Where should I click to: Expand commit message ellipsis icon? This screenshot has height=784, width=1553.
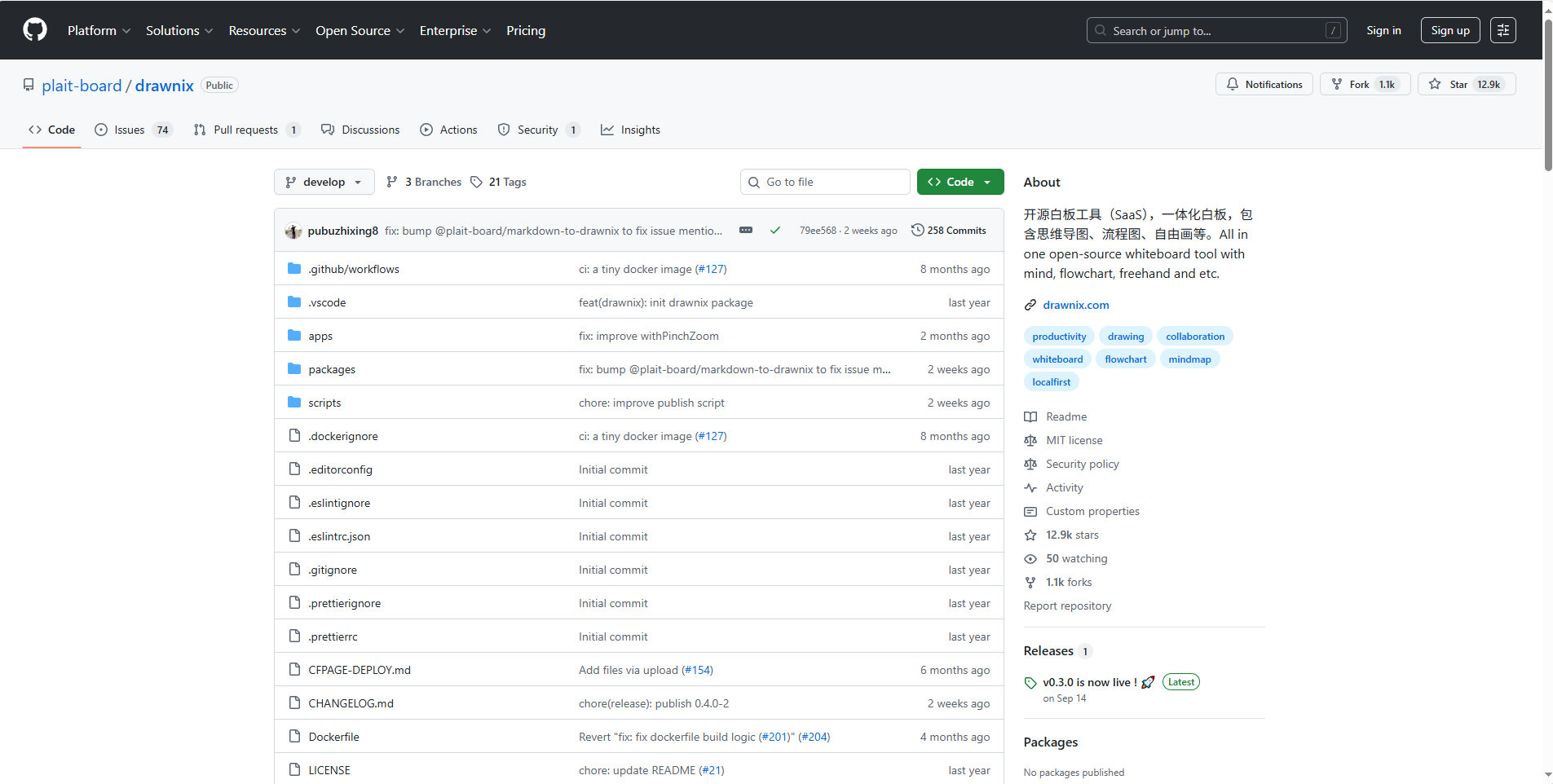(745, 231)
